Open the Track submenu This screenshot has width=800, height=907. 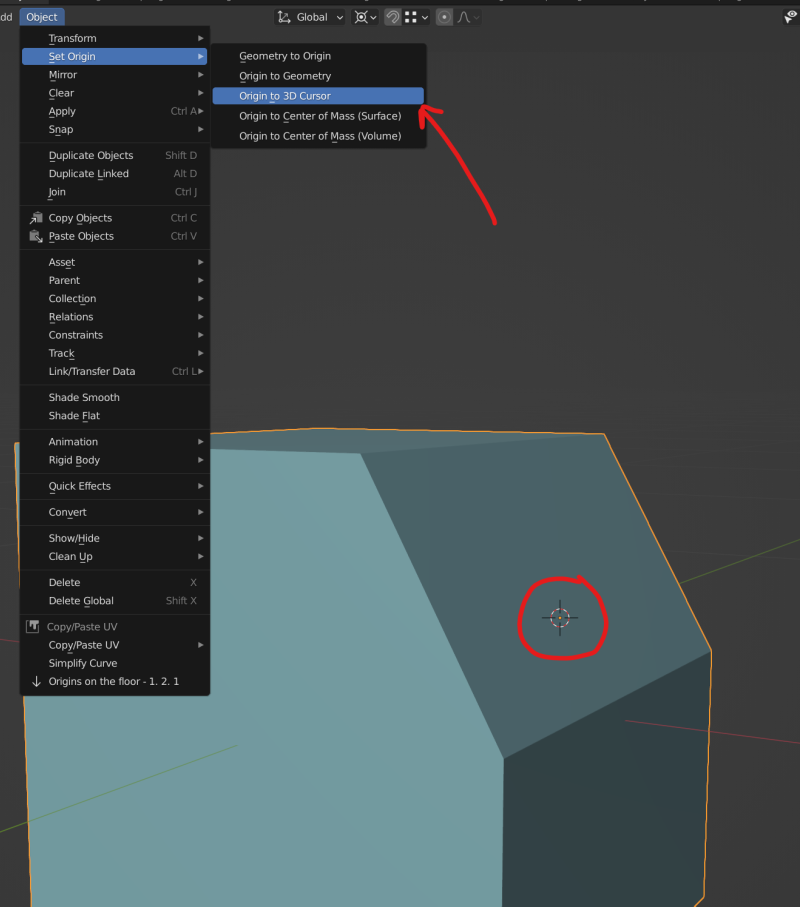115,353
